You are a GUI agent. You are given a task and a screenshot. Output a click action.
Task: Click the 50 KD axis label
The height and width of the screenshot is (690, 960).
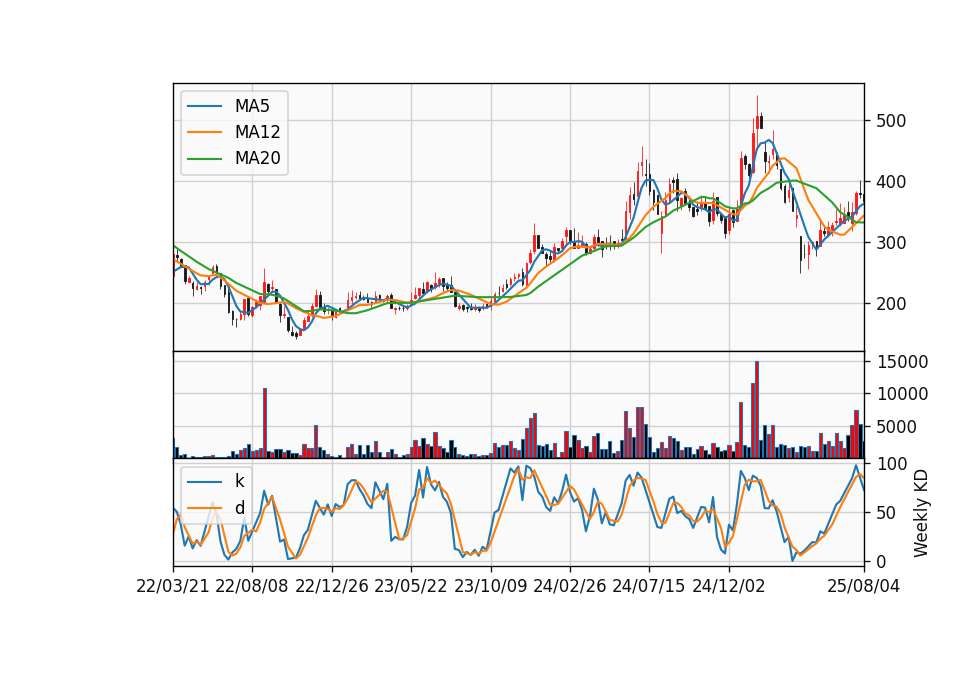[x=886, y=512]
